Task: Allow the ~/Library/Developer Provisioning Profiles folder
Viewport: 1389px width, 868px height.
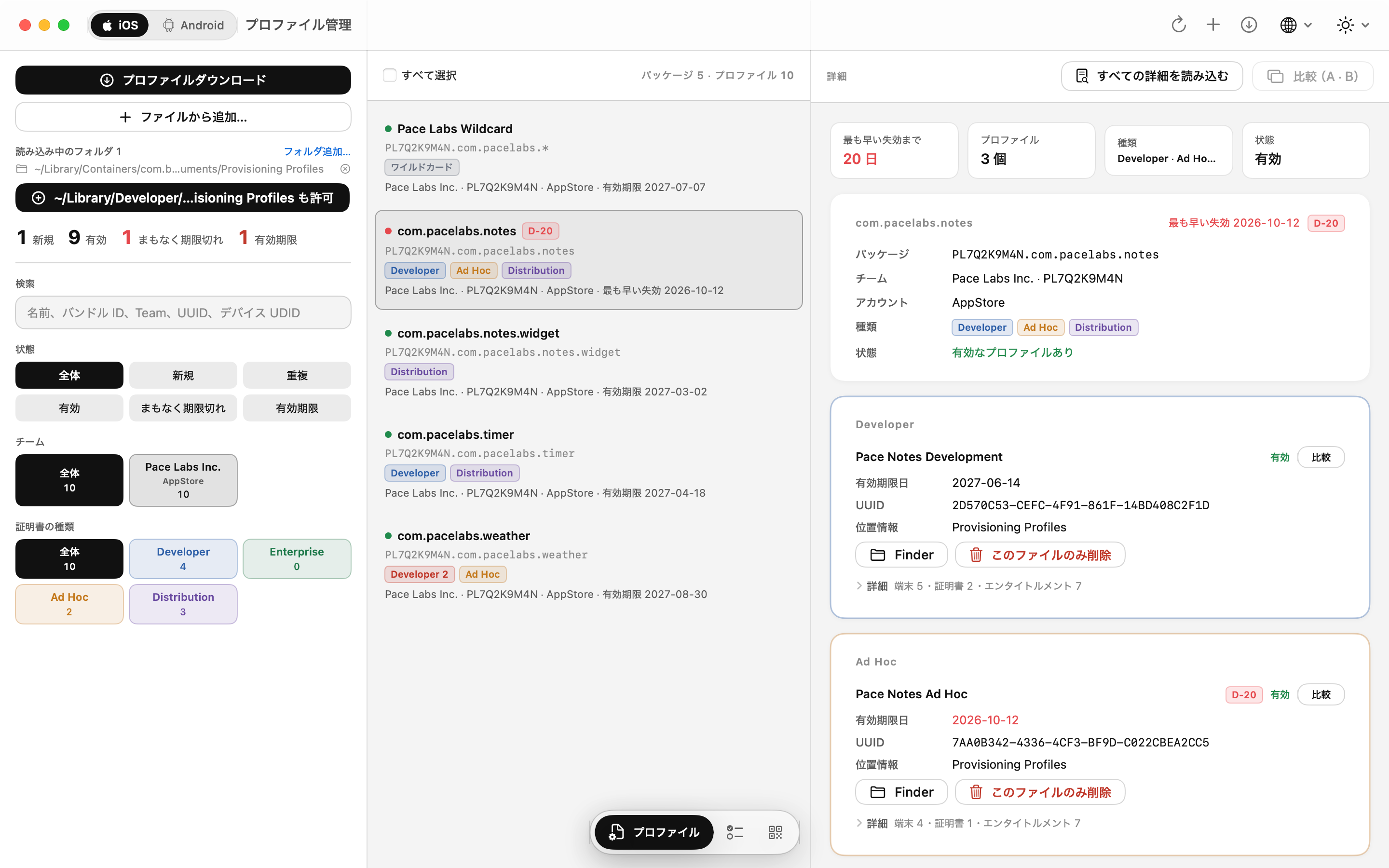Action: coord(182,198)
